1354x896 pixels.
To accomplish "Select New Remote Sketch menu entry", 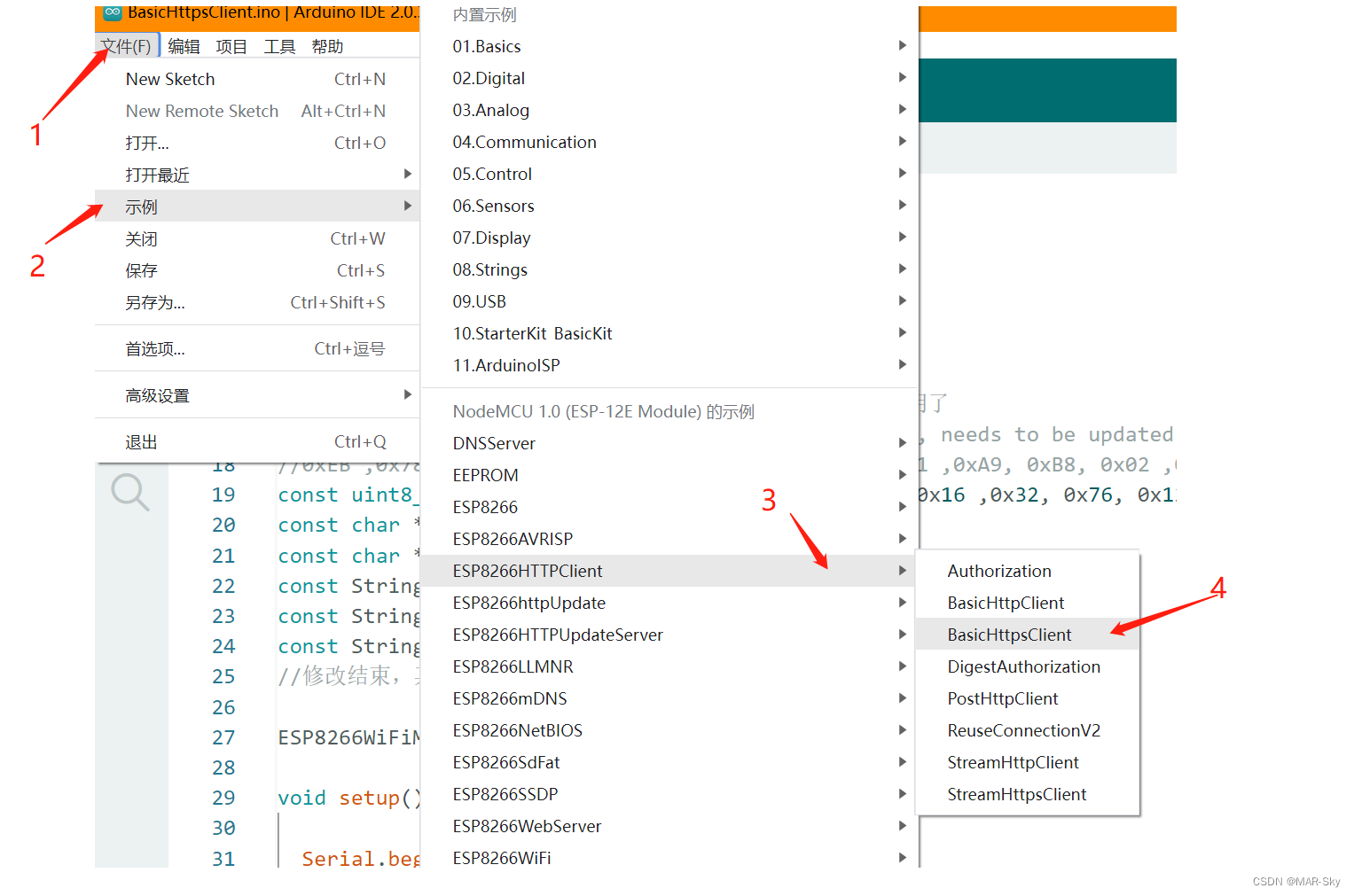I will (x=201, y=110).
